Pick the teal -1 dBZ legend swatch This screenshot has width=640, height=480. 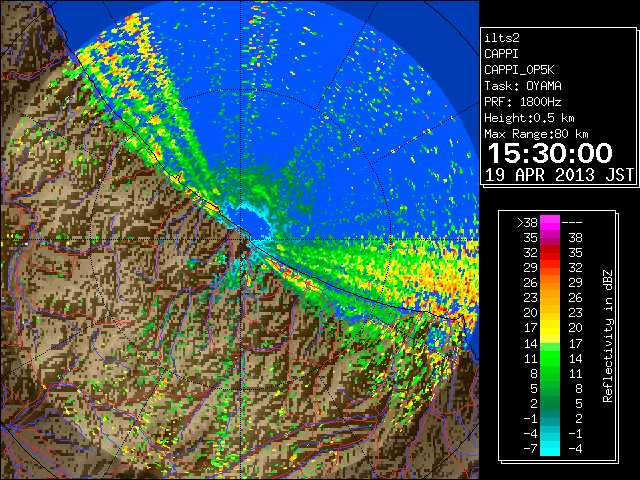point(550,418)
